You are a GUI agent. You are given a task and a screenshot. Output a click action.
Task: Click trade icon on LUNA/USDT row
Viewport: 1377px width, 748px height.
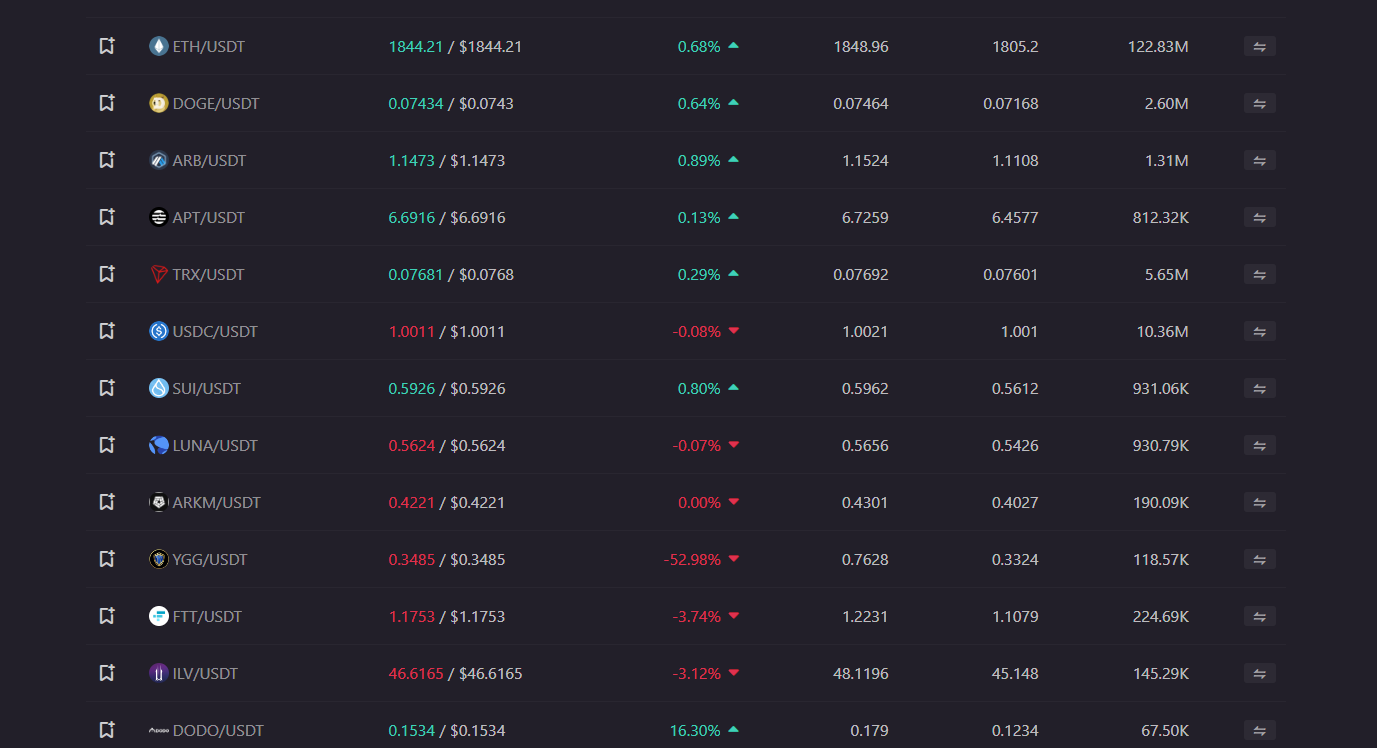[1259, 445]
